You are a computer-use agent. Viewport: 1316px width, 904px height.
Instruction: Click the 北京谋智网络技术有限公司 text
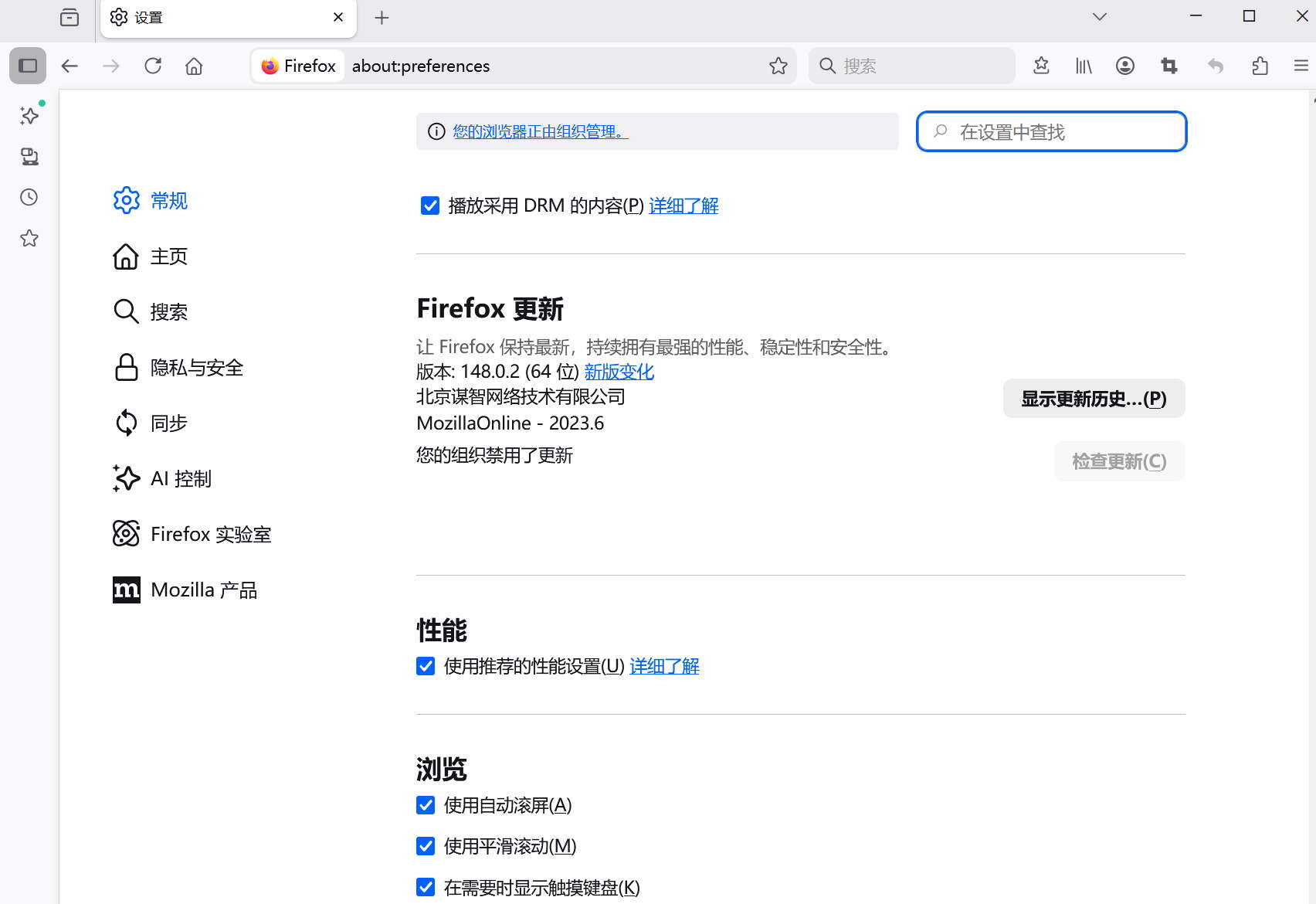[x=521, y=396]
